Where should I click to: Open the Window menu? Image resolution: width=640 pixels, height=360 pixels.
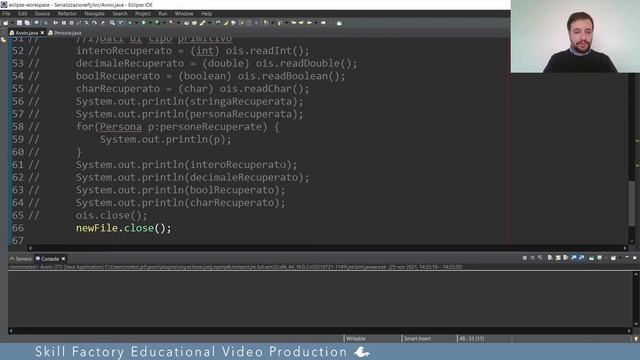click(x=184, y=13)
